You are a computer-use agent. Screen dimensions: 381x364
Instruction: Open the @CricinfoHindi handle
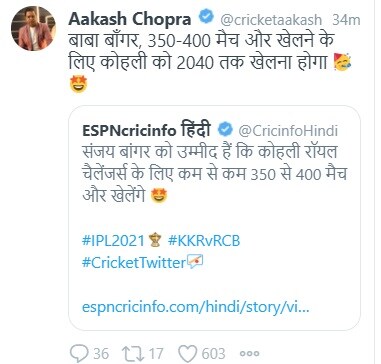tap(288, 131)
